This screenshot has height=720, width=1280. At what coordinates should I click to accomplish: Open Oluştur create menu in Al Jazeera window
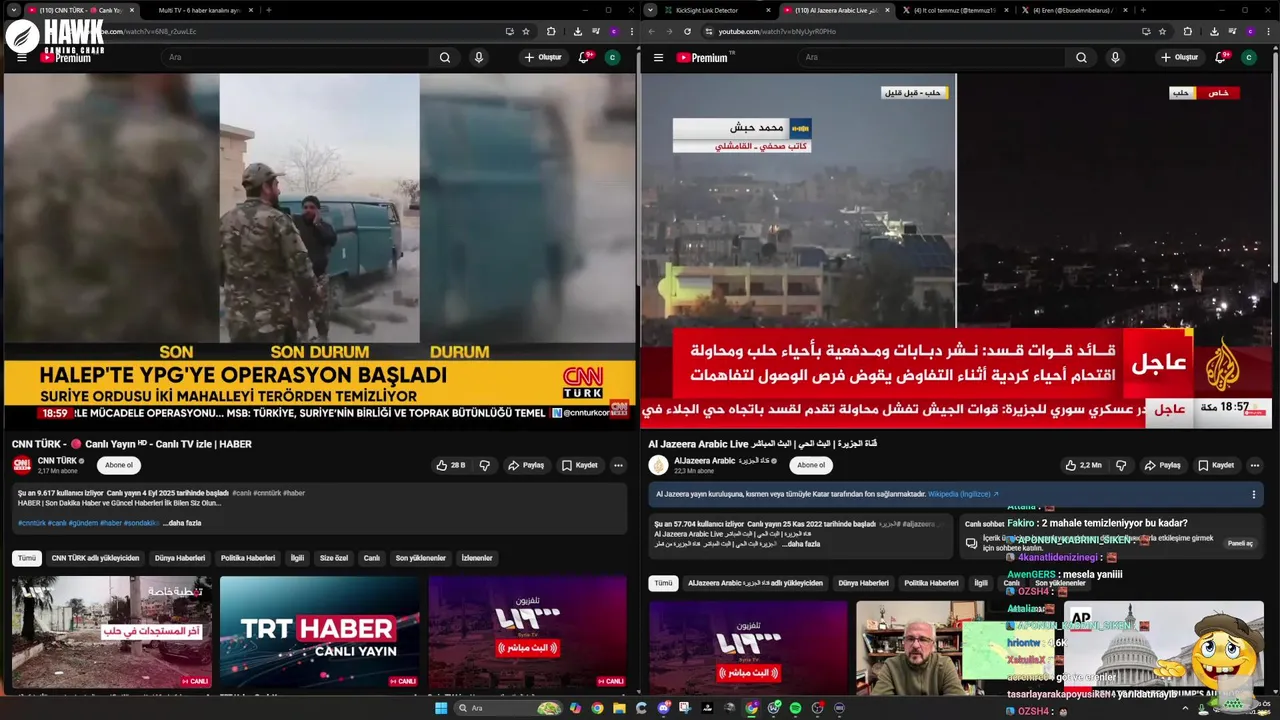[x=1179, y=57]
